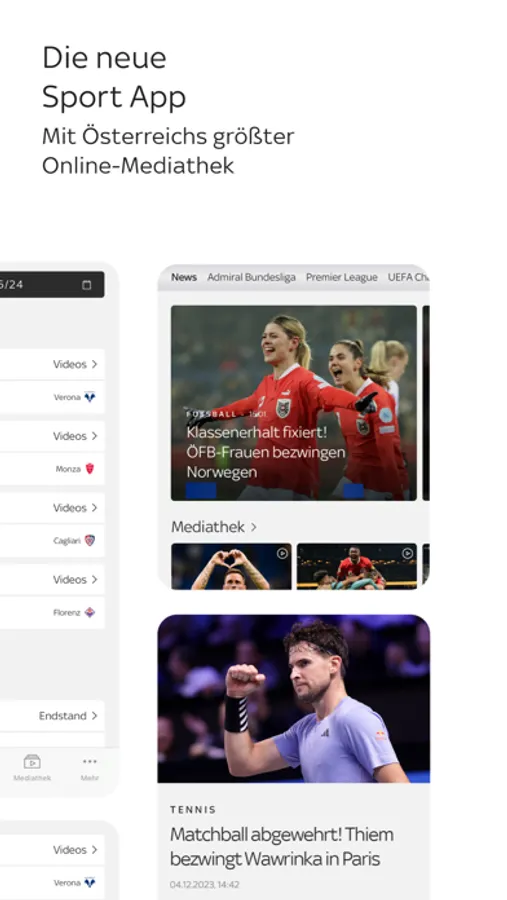Click the 5/24 date text

pyautogui.click(x=11, y=285)
